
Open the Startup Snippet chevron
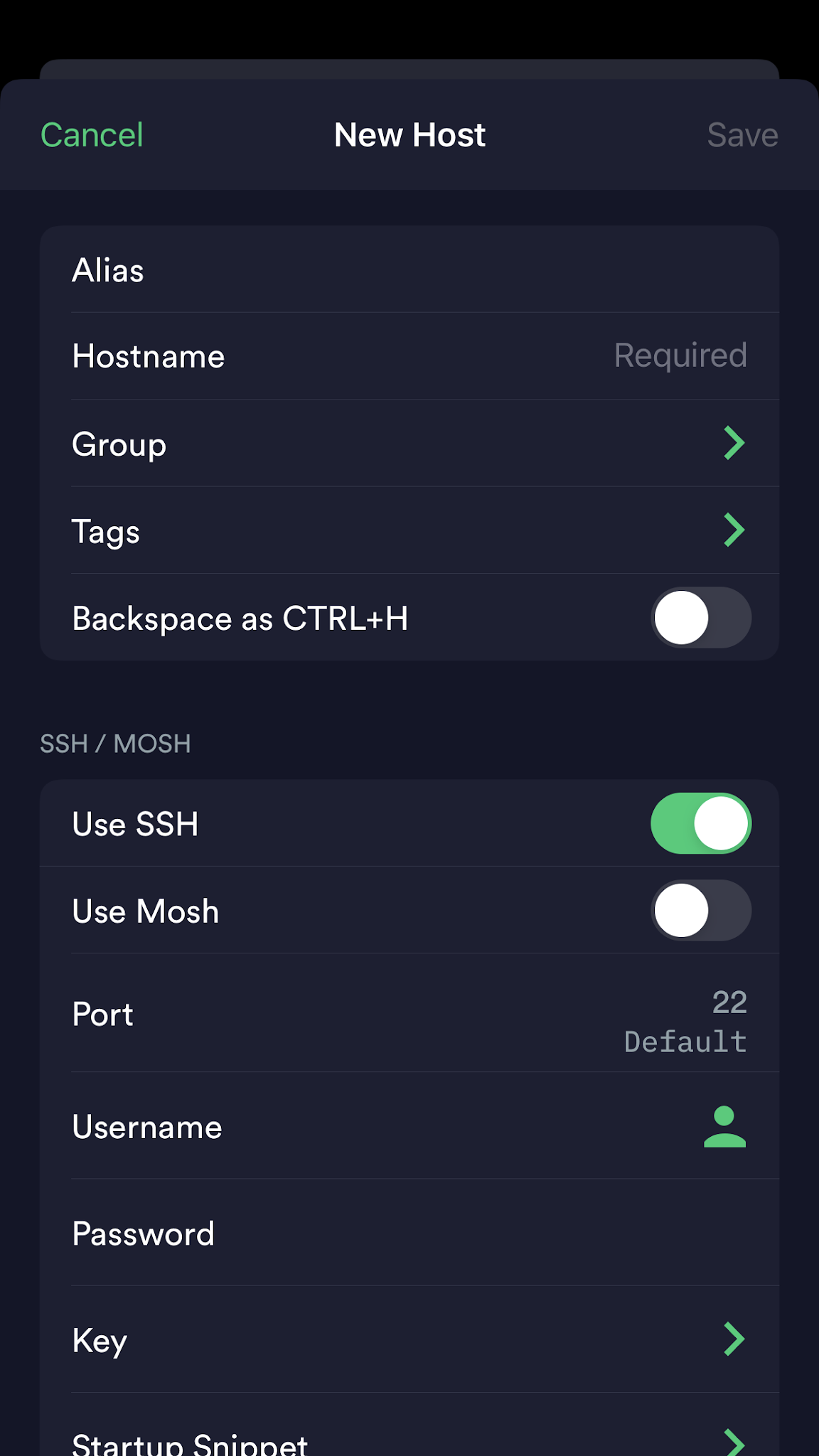[x=734, y=1442]
